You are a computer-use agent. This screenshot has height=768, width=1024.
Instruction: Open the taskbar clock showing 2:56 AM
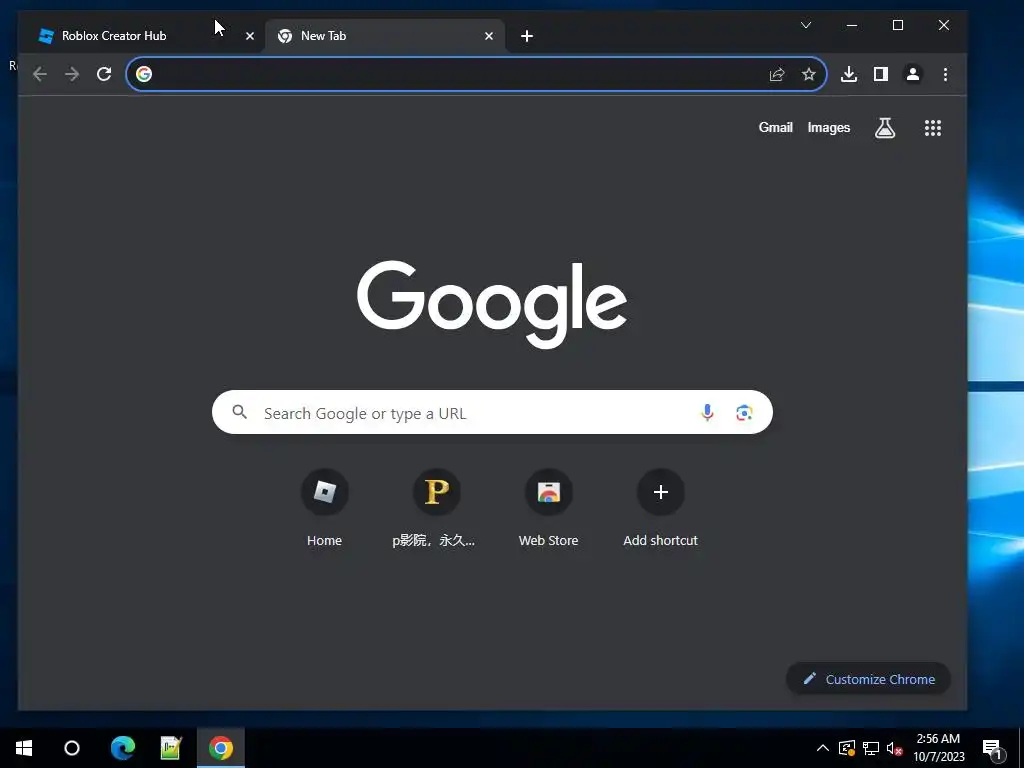click(x=938, y=748)
